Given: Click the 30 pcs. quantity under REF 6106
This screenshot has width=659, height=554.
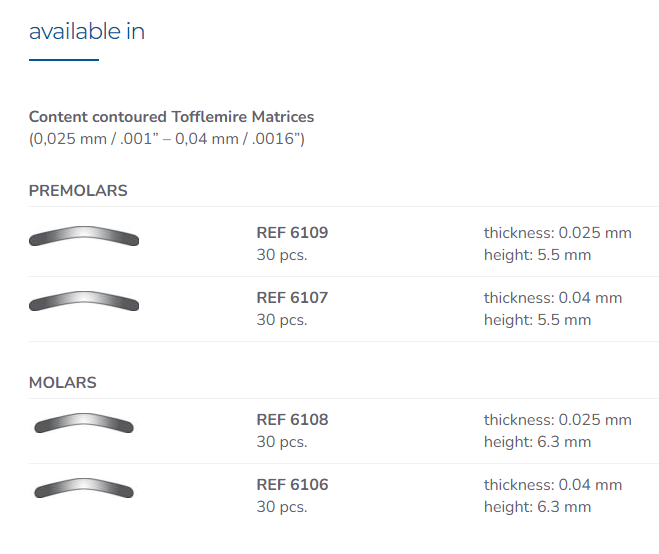Looking at the screenshot, I should [x=282, y=507].
